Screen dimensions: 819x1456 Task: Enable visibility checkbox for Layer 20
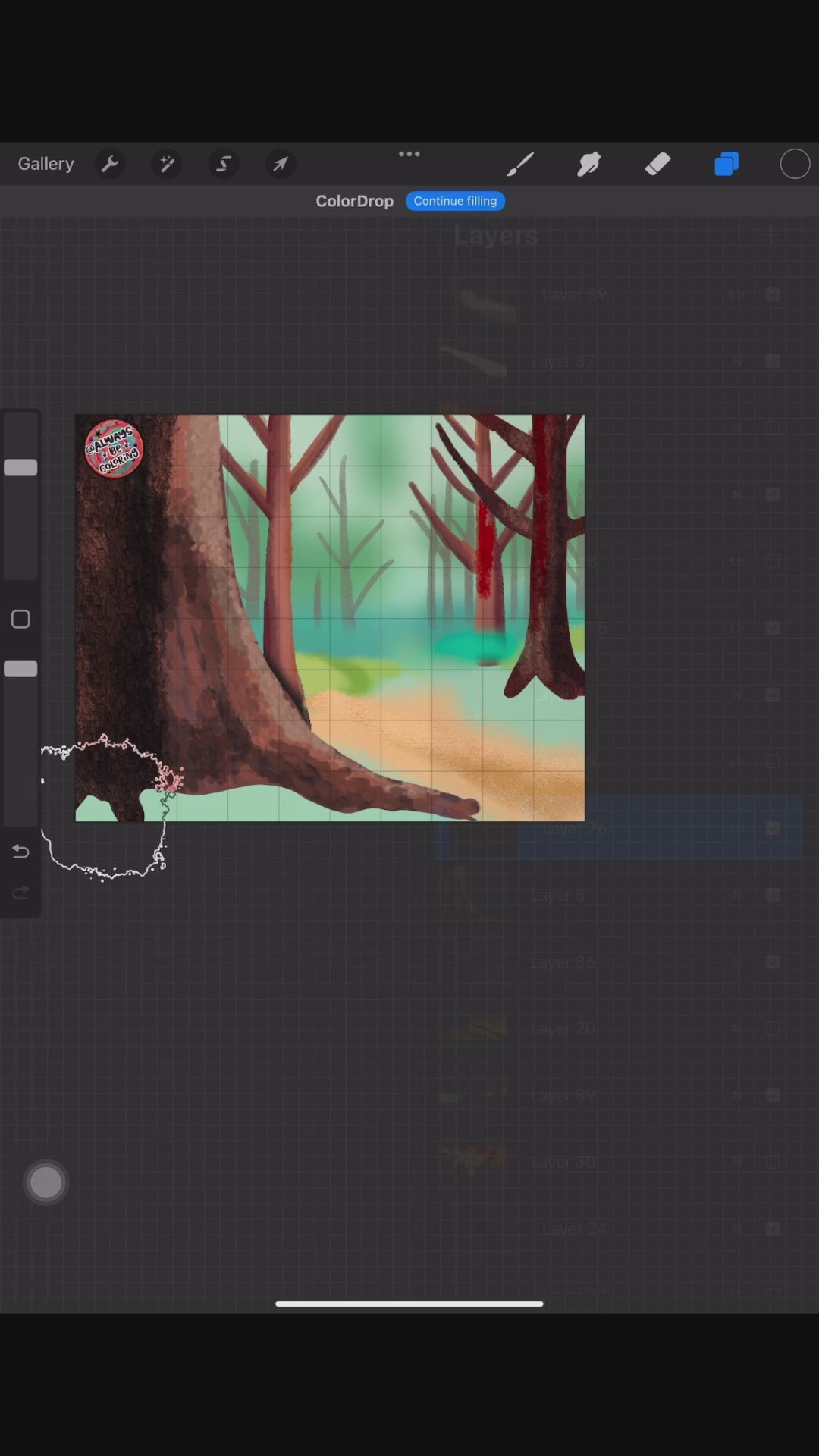pyautogui.click(x=773, y=1028)
